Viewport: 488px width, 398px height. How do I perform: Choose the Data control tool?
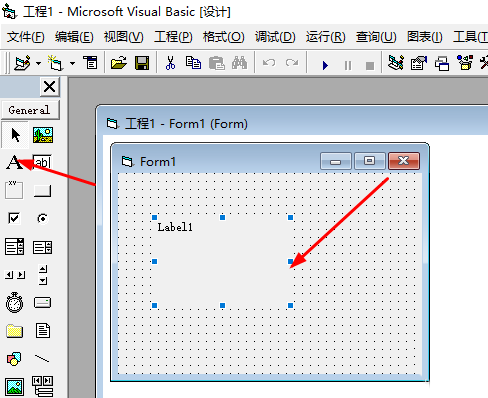click(x=43, y=387)
